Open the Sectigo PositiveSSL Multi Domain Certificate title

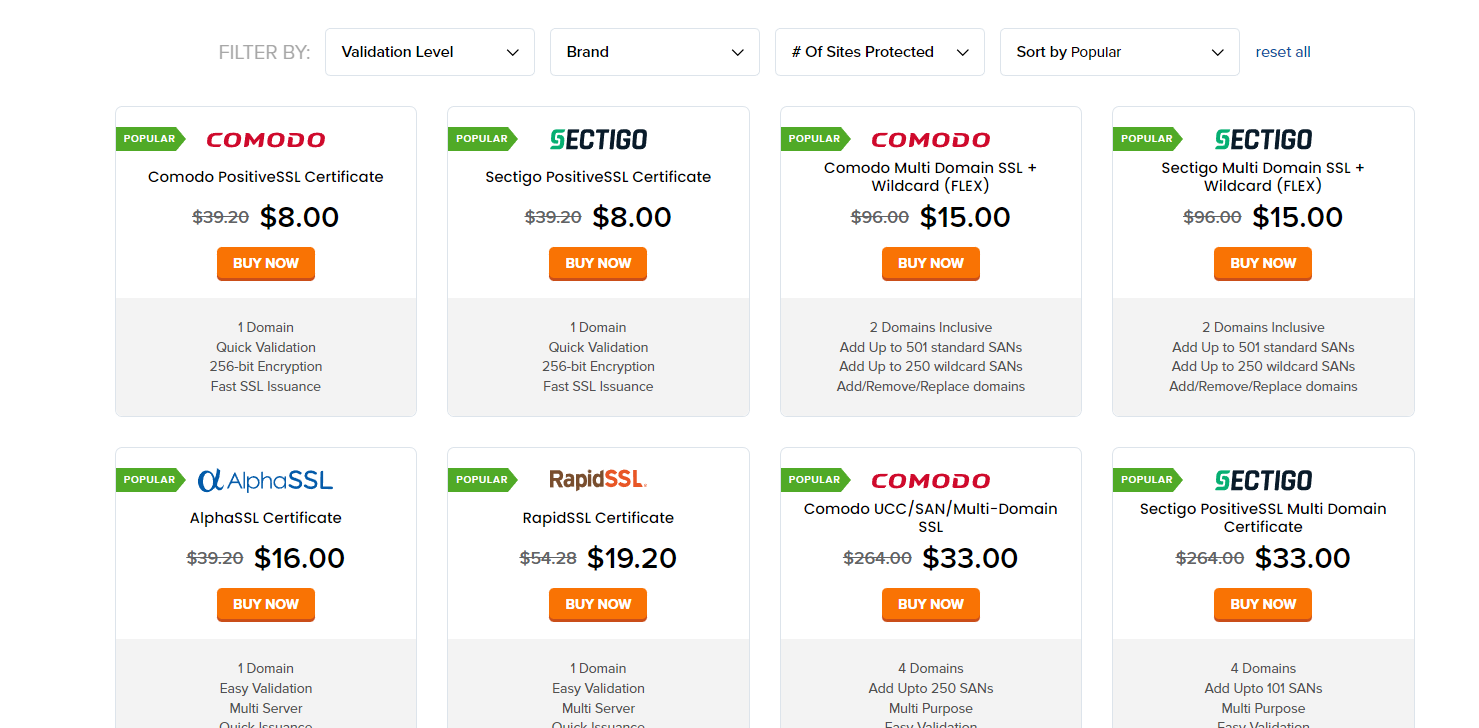(1263, 518)
